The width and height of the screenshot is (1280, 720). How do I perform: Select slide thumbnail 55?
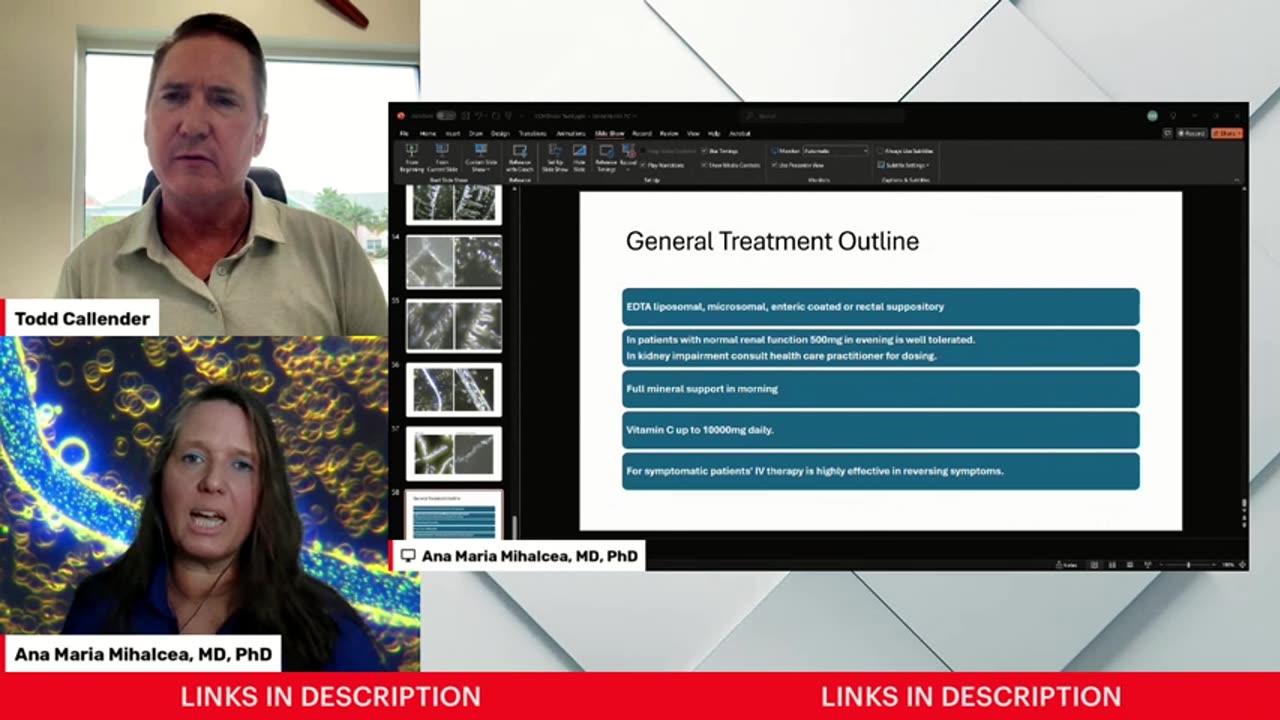[x=454, y=326]
